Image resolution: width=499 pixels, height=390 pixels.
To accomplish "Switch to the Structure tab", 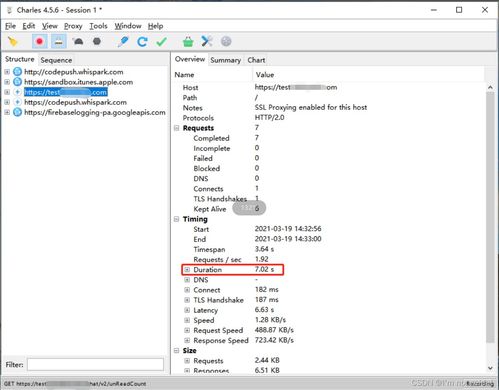I will coord(20,59).
